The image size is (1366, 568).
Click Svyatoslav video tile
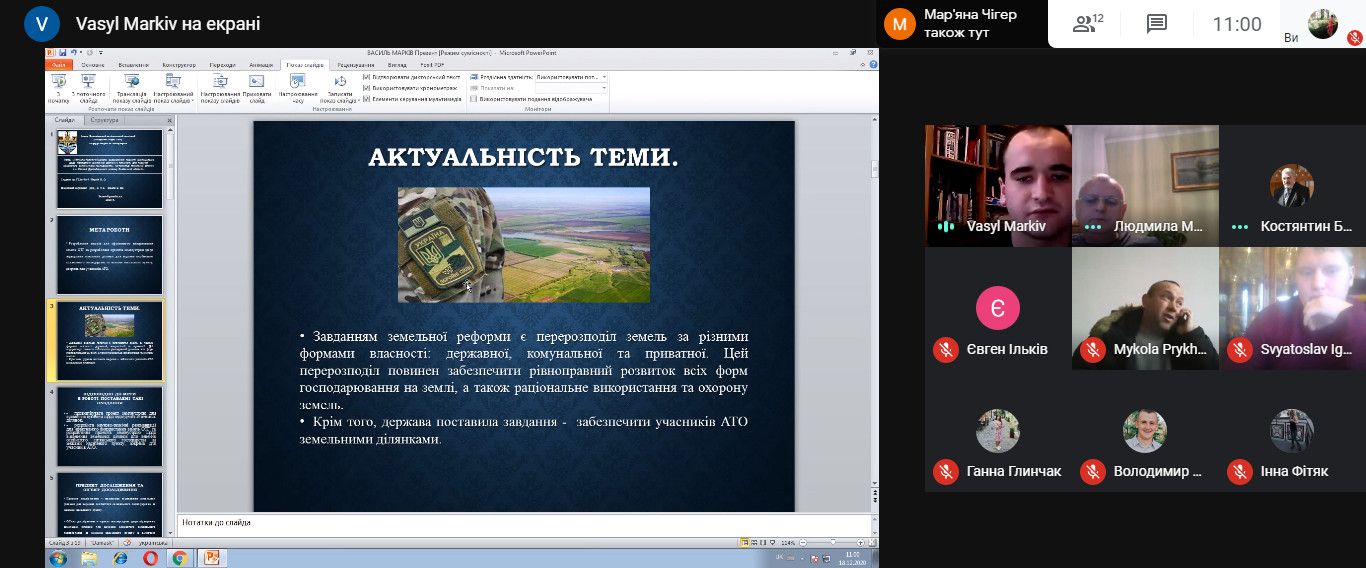coord(1292,308)
